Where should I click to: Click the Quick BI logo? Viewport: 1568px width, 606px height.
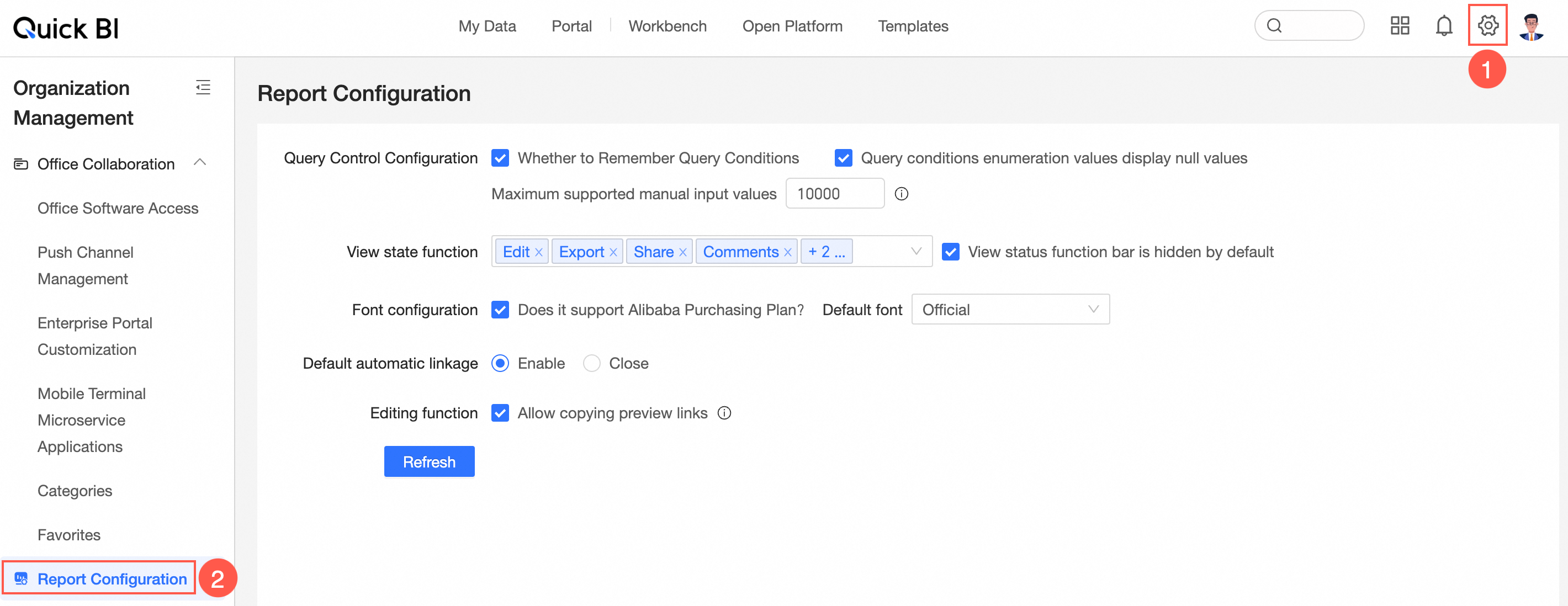click(66, 28)
